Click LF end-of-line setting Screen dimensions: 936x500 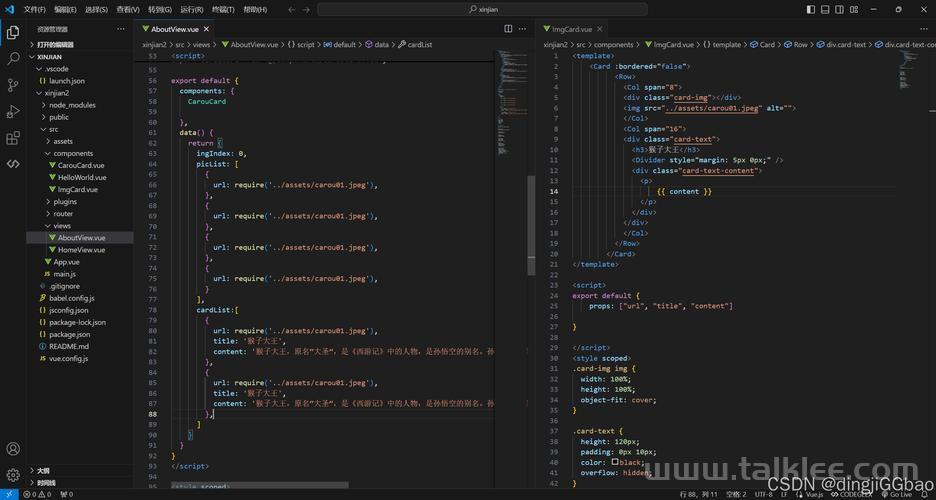[x=784, y=494]
